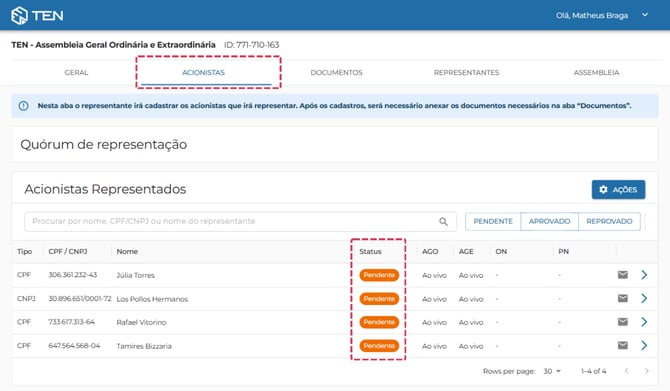Click the info icon in blue banner
Viewport: 670px width, 391px height.
[x=24, y=106]
